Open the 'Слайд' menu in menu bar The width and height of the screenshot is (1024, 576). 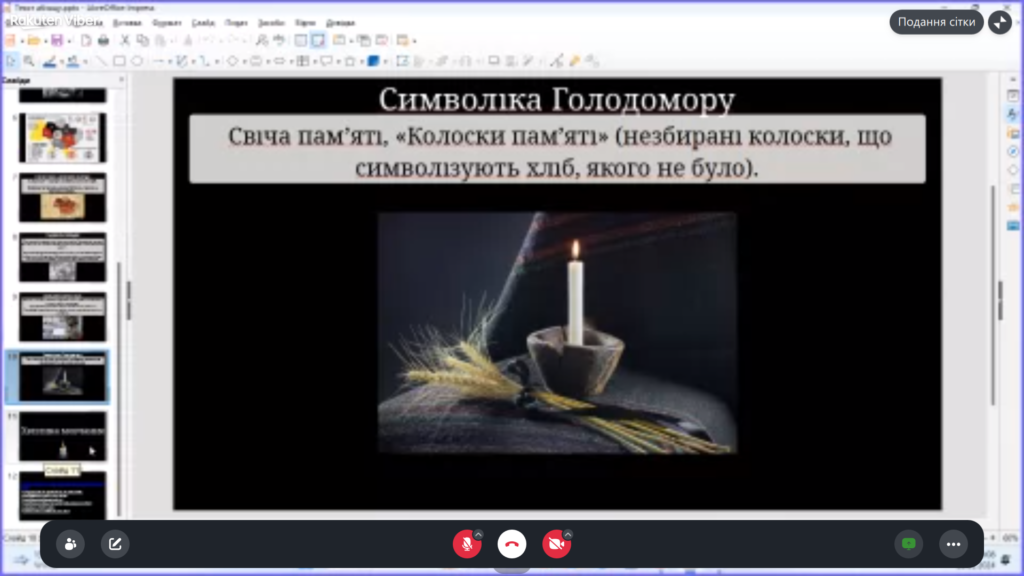coord(203,22)
